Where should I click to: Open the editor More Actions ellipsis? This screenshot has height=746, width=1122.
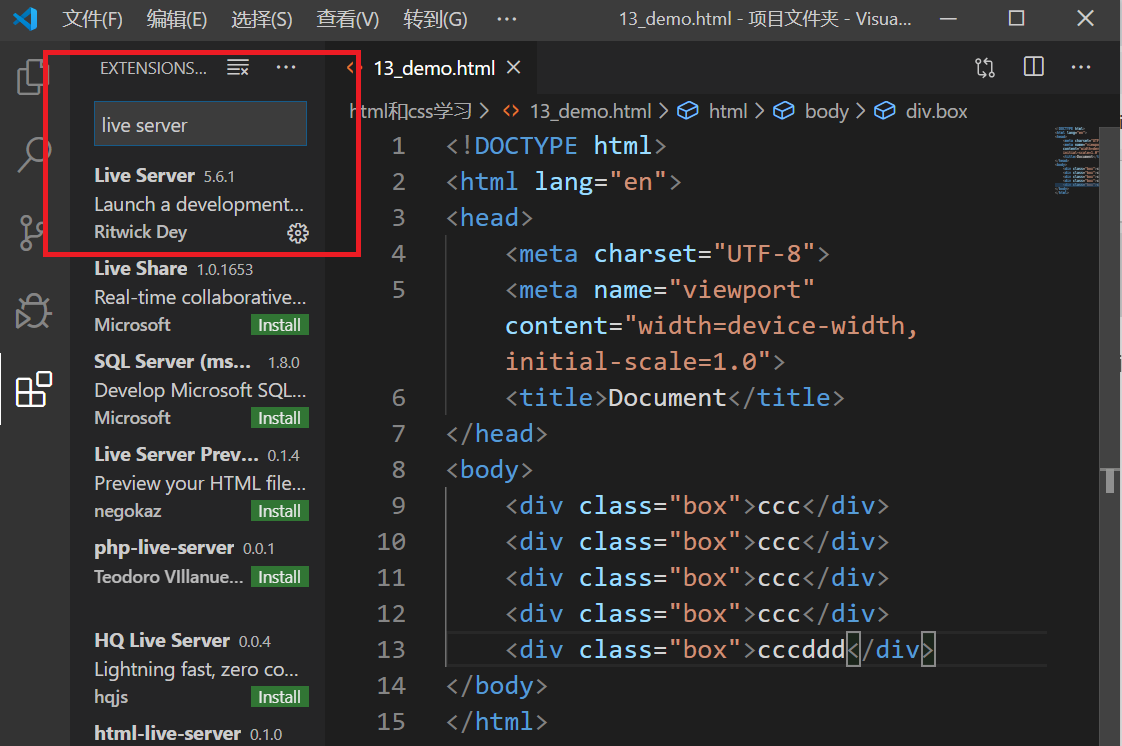click(1080, 67)
